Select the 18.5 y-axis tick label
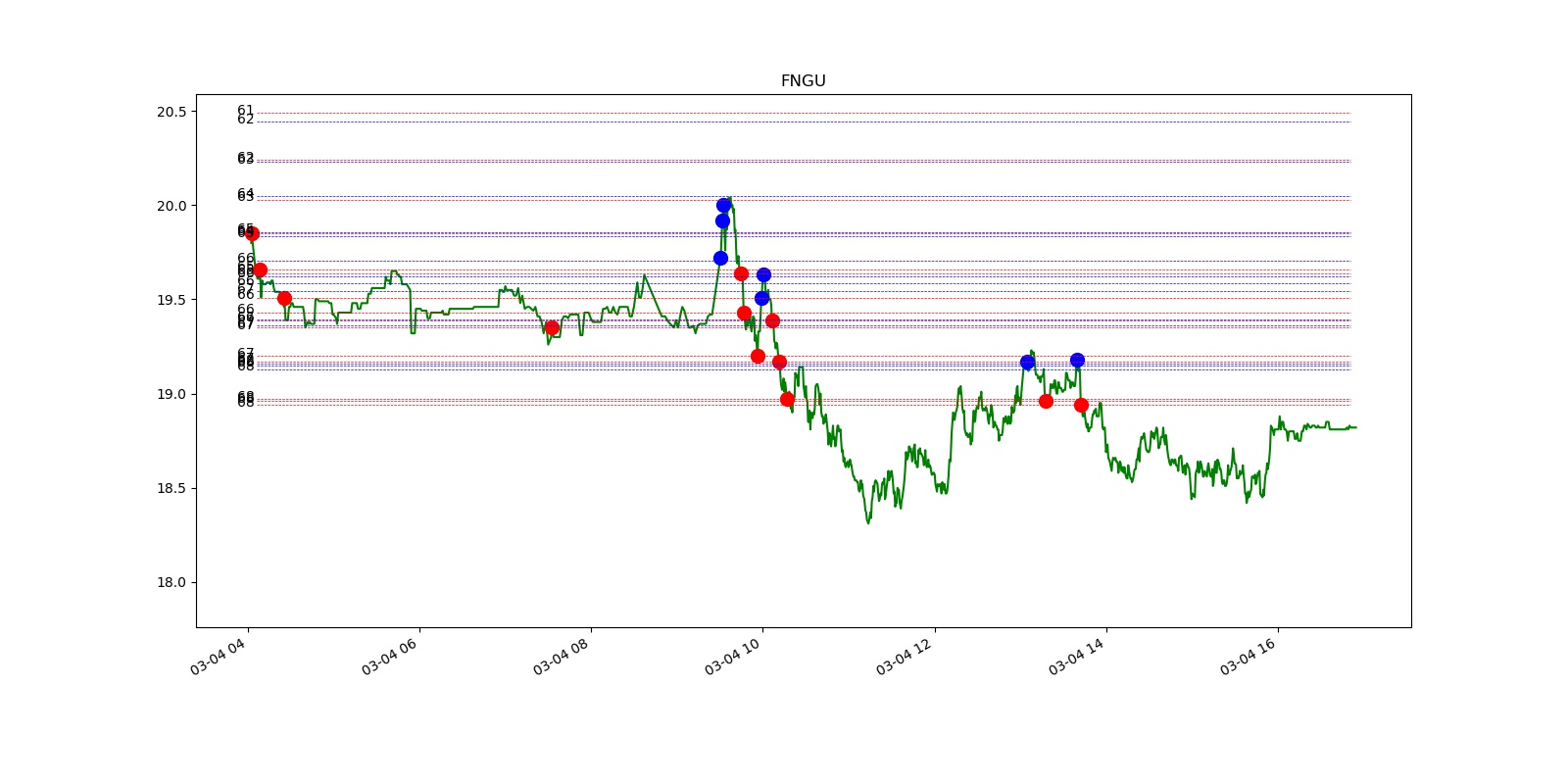Viewport: 1568px width, 784px height. tap(171, 488)
